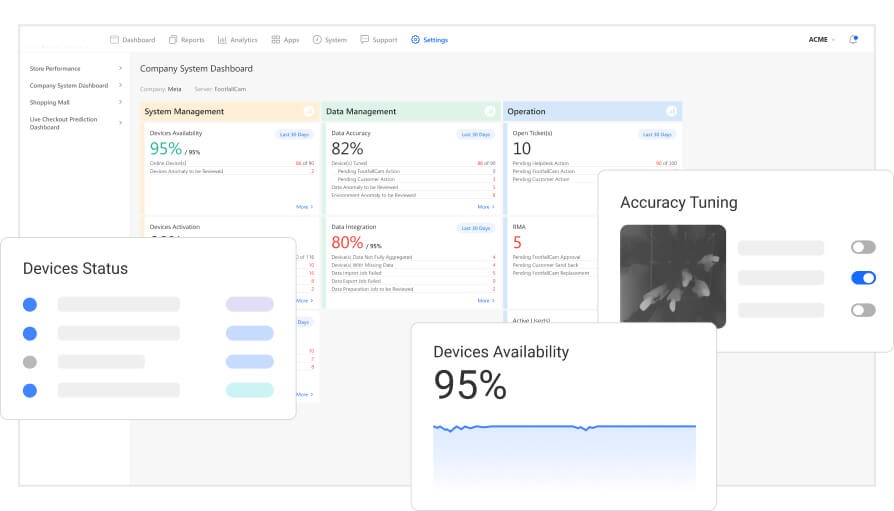Enable the first Accuracy Tuning toggle
Image resolution: width=894 pixels, height=511 pixels.
coord(863,247)
